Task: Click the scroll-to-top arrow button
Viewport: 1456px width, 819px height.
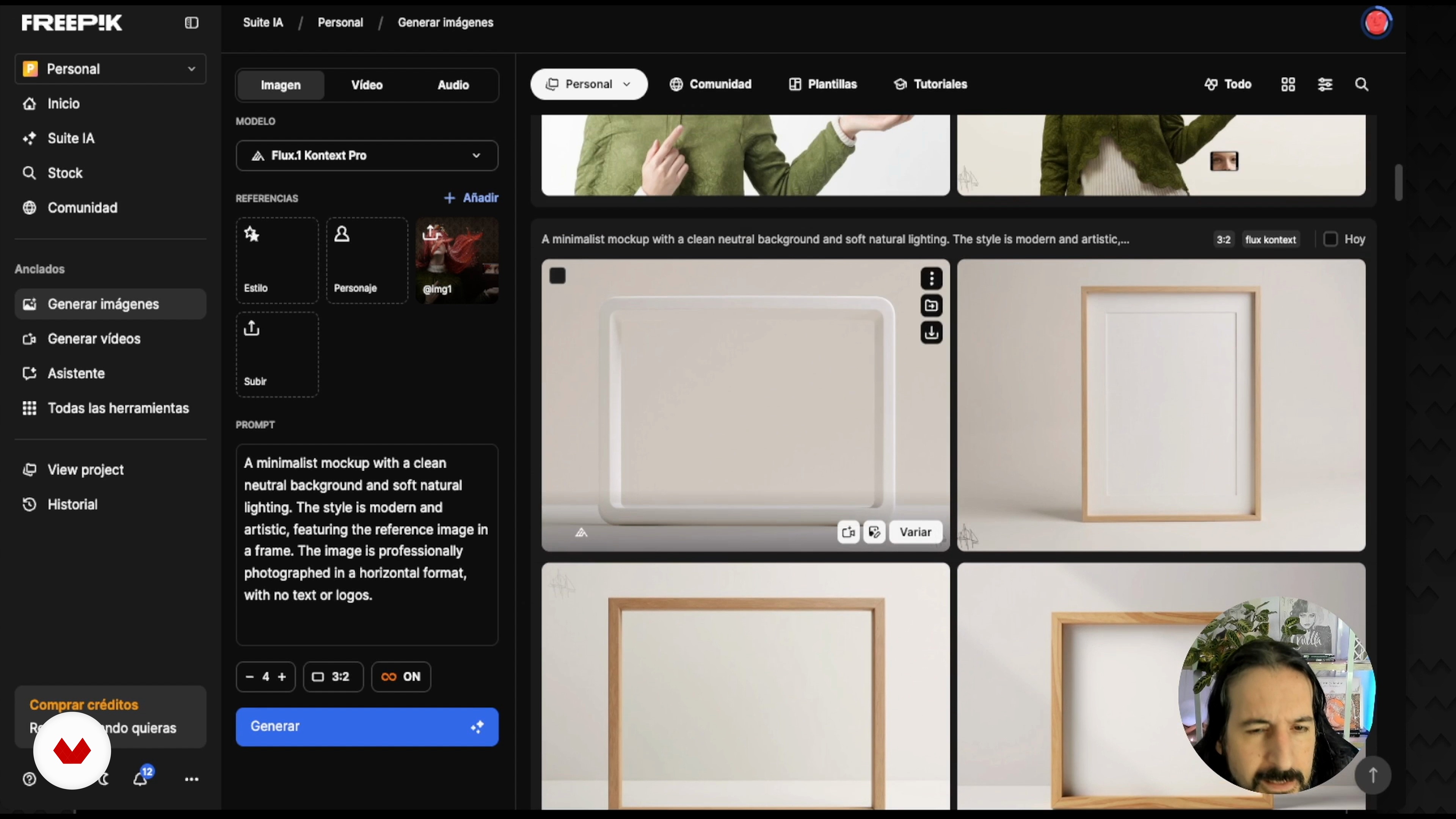Action: click(1372, 775)
